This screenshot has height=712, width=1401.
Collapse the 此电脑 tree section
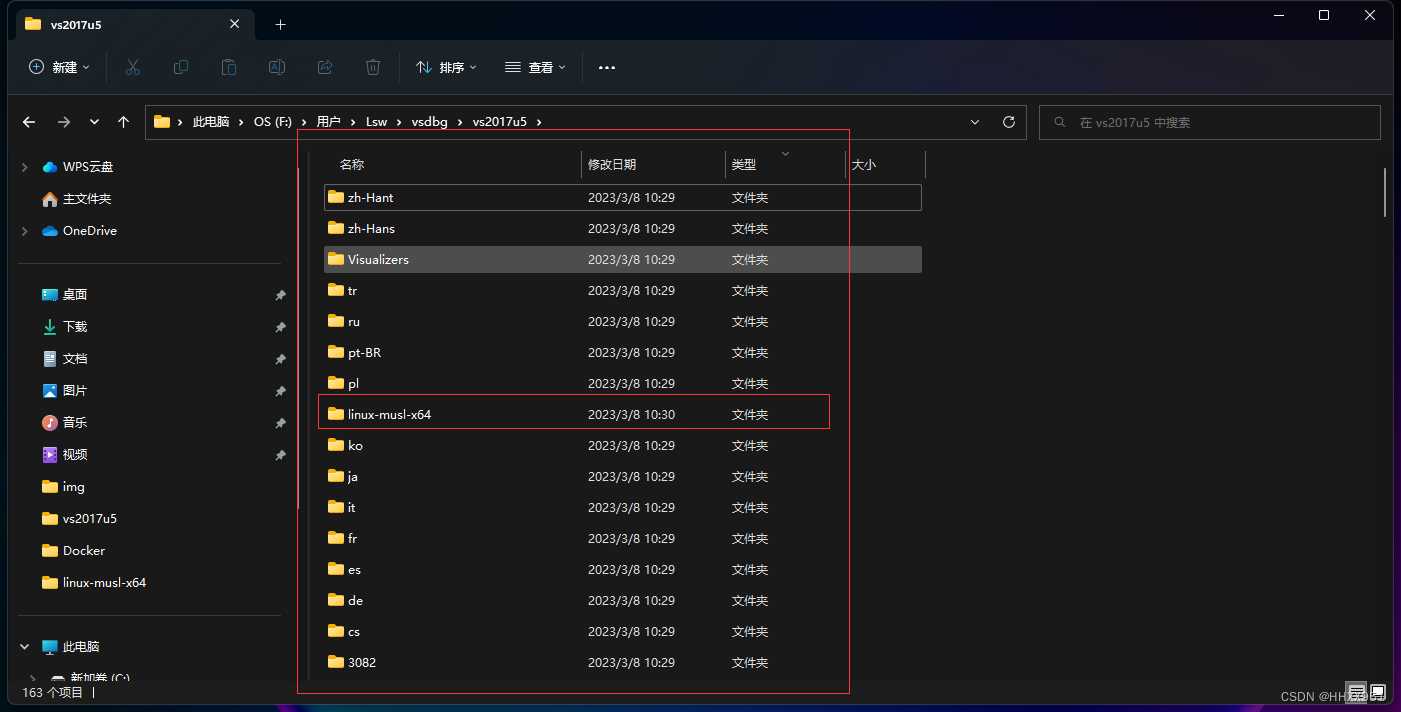[23, 646]
